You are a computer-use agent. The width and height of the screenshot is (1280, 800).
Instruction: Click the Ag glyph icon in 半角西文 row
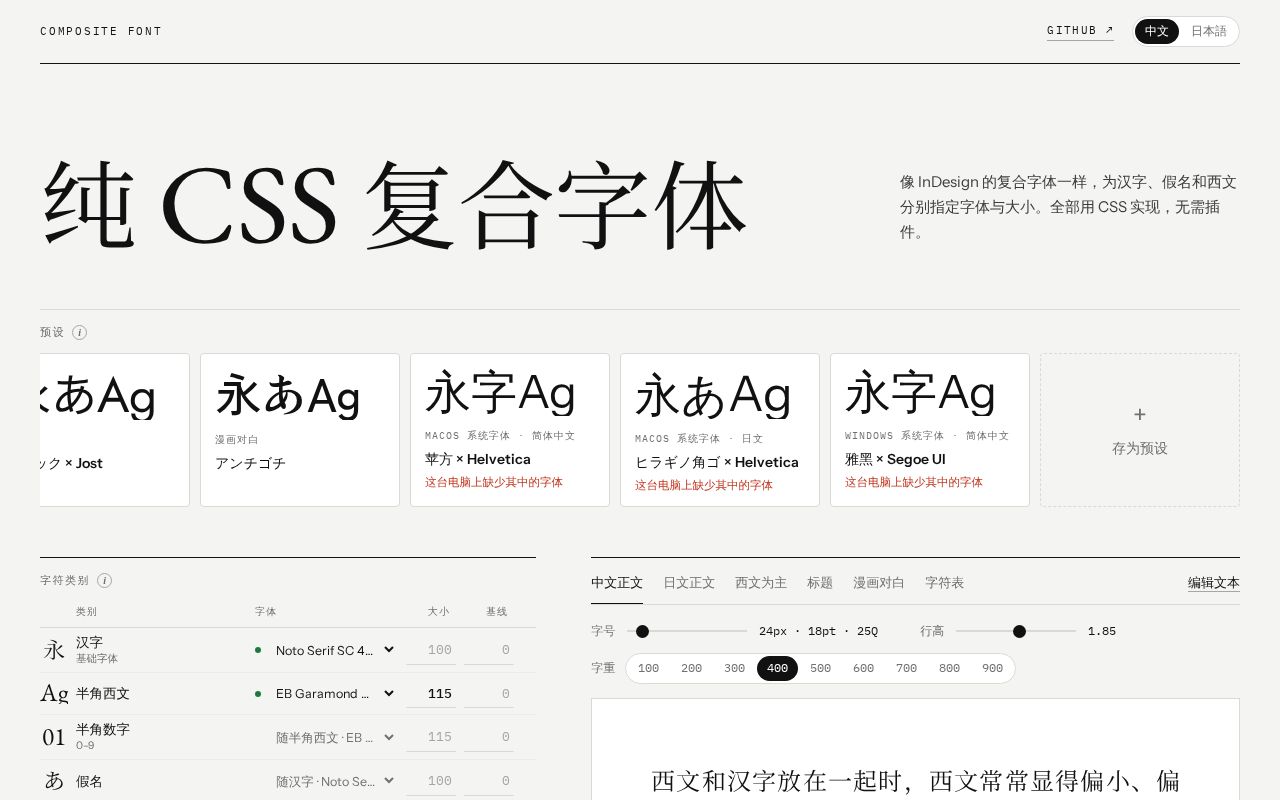(x=54, y=693)
